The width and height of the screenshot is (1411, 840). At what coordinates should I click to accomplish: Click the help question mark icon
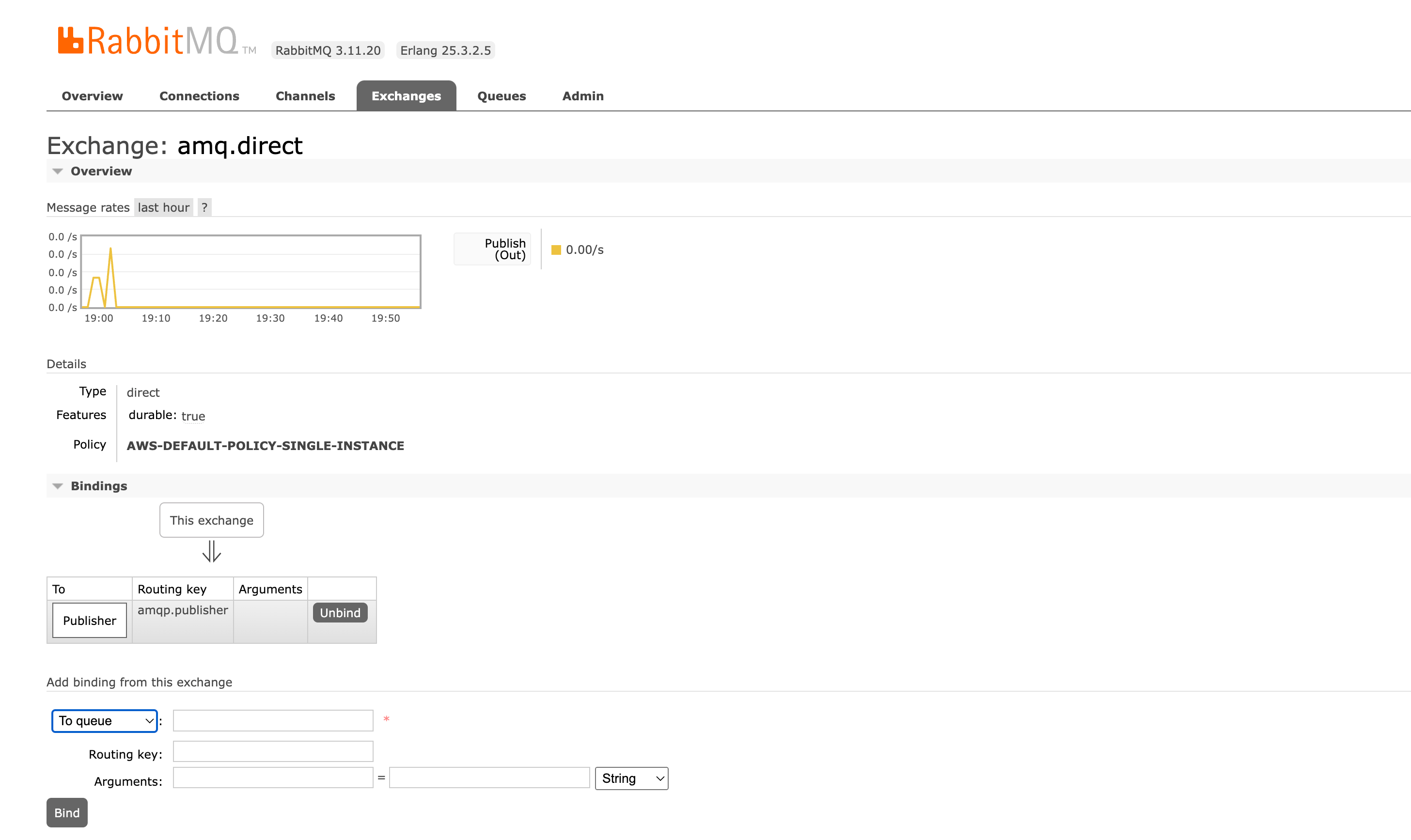tap(204, 207)
